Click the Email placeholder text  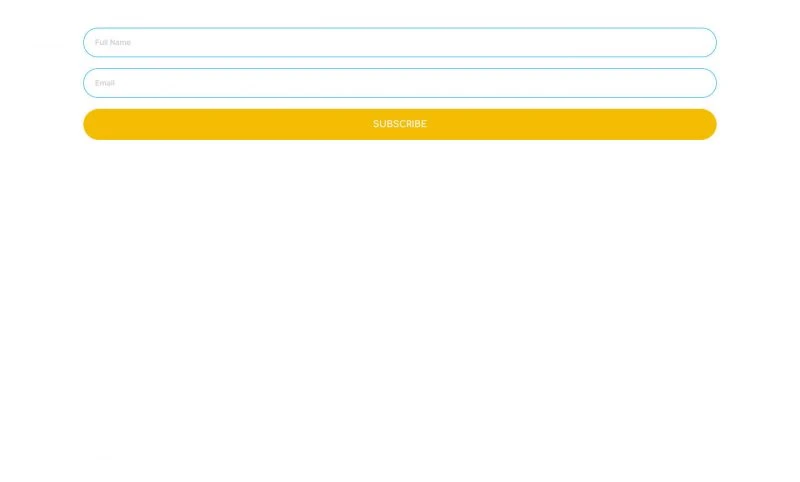(x=105, y=83)
